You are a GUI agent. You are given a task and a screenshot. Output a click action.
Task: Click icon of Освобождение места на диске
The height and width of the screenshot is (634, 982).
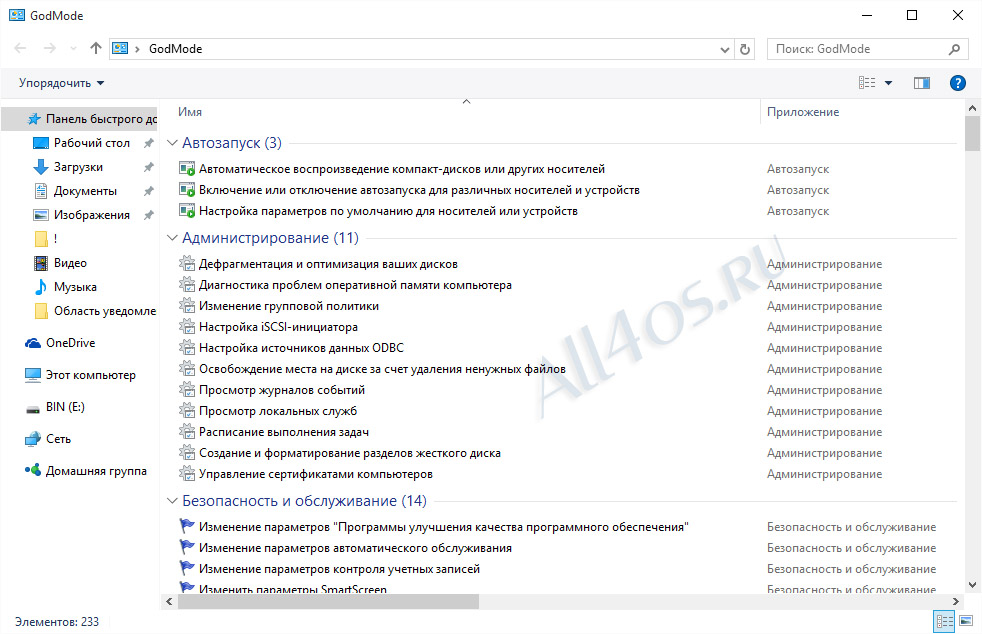tap(187, 369)
